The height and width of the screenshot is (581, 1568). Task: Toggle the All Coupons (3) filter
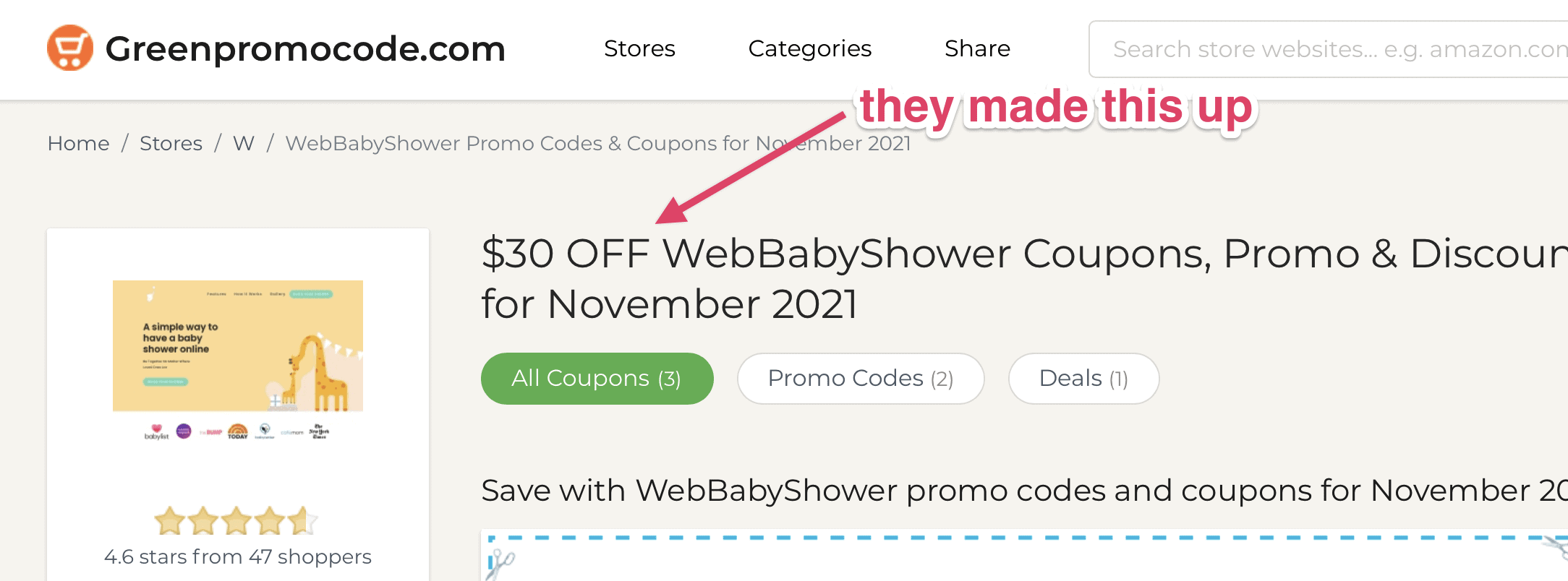tap(597, 378)
